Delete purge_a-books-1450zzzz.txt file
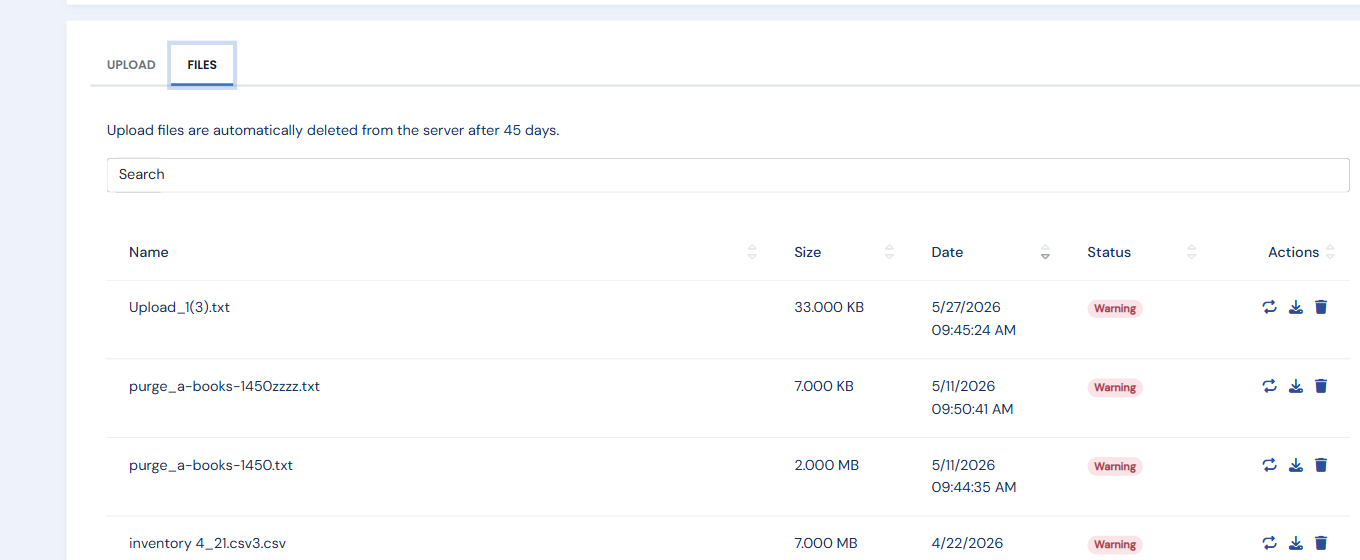Image resolution: width=1360 pixels, height=560 pixels. point(1321,386)
